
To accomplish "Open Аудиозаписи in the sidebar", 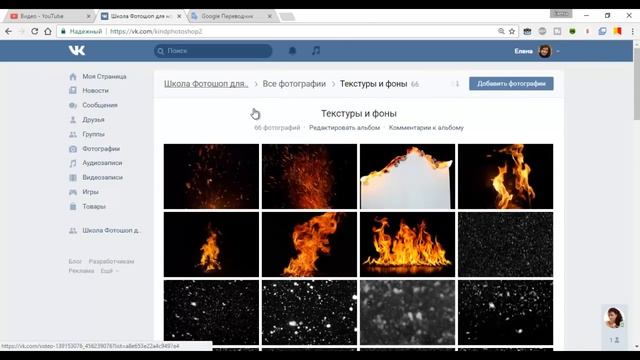I will pyautogui.click(x=102, y=163).
